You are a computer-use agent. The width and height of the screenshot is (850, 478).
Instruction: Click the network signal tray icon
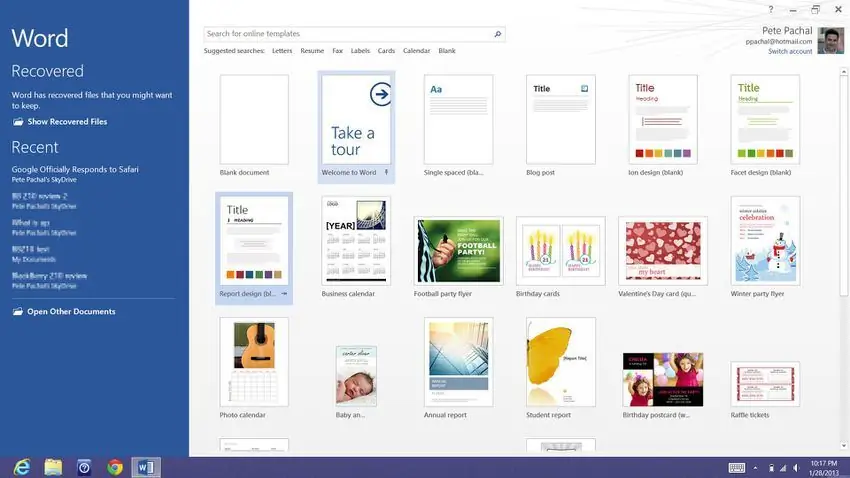(783, 468)
